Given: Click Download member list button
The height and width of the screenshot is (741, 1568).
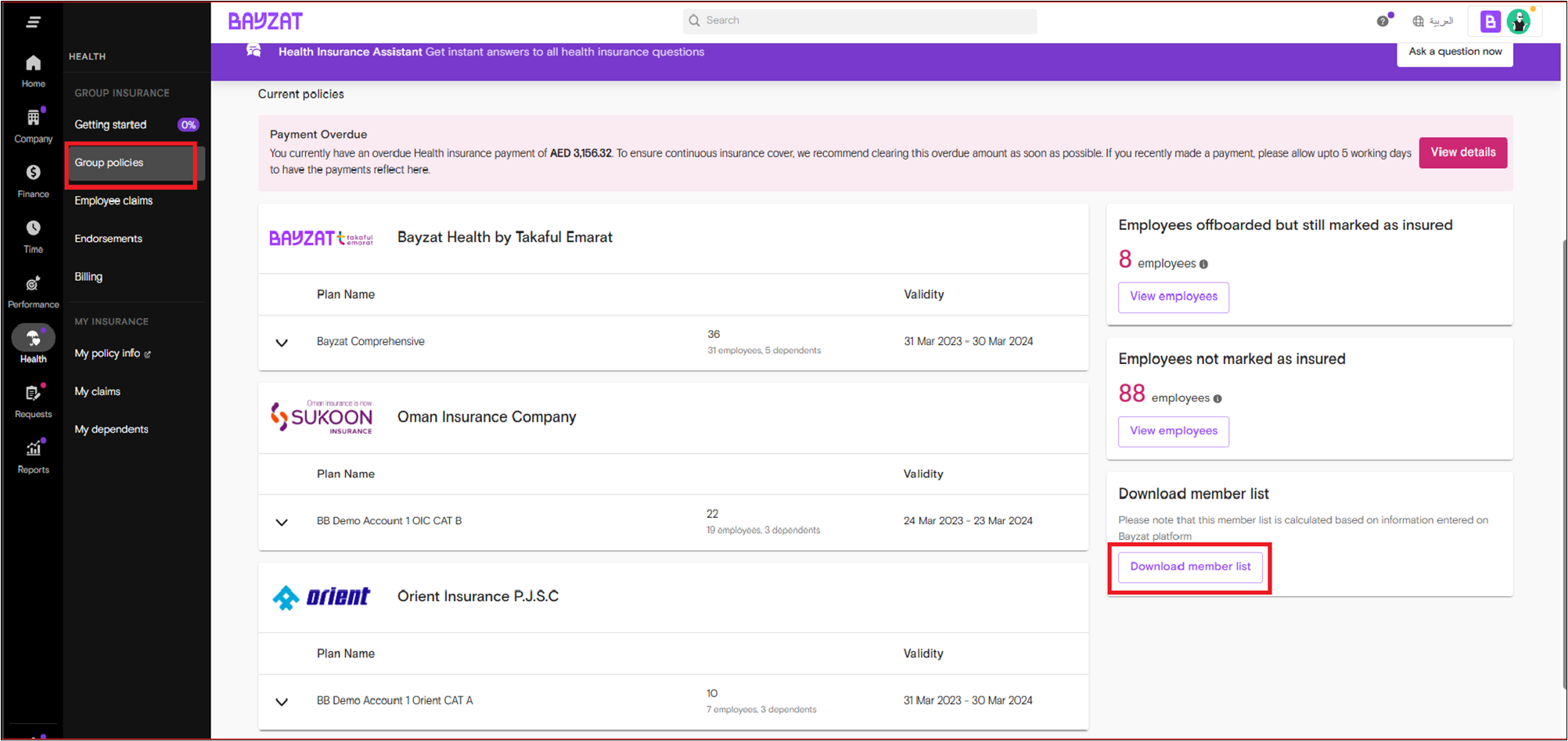Looking at the screenshot, I should click(x=1190, y=567).
